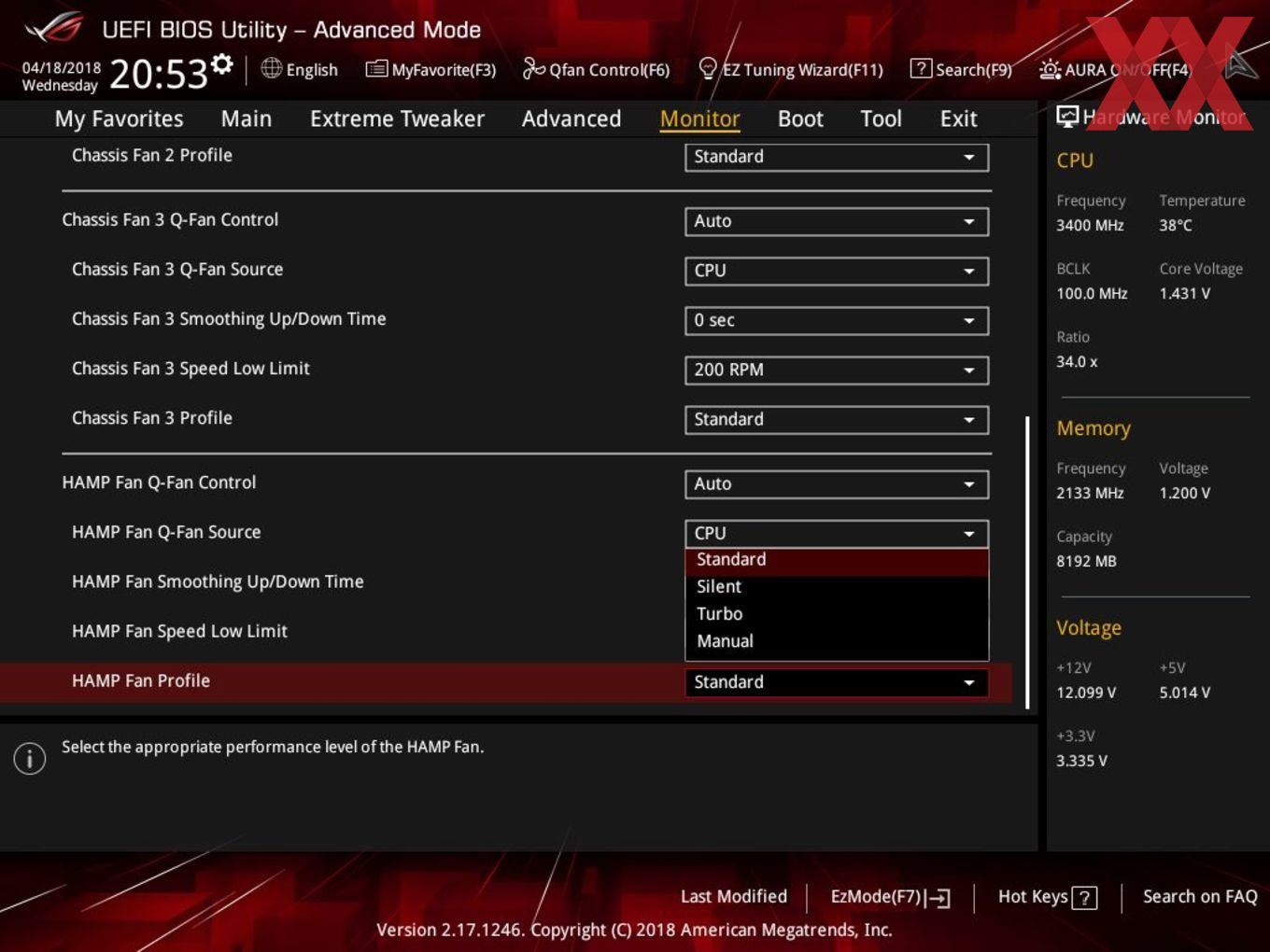
Task: Open Chassis Fan 3 Speed Low Limit dropdown
Action: (x=836, y=370)
